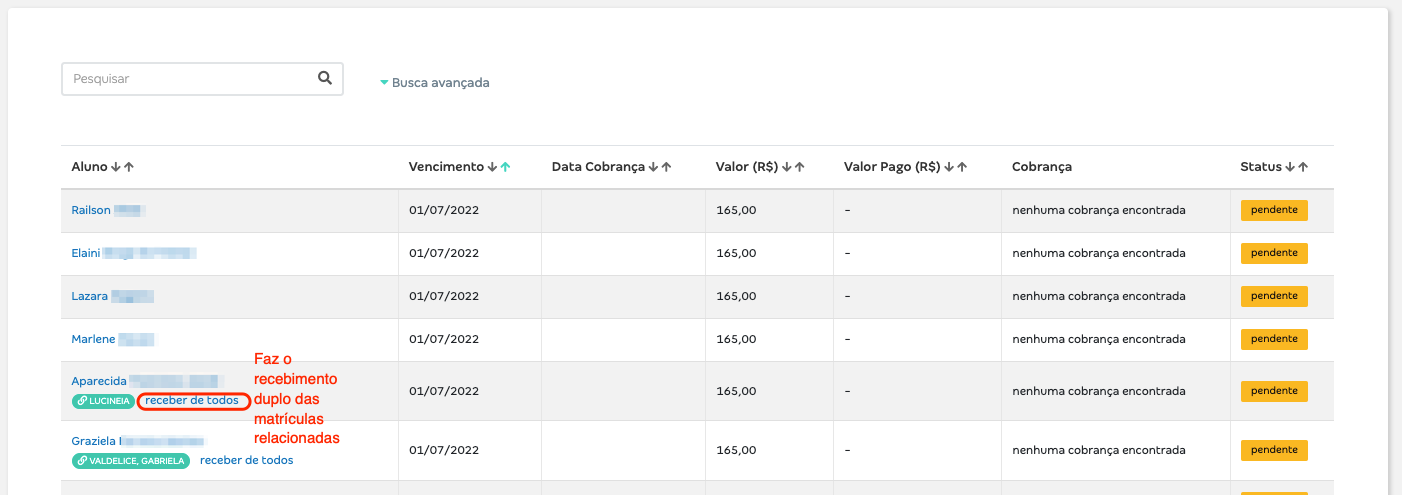Click receber de todos under Graziela

point(247,460)
